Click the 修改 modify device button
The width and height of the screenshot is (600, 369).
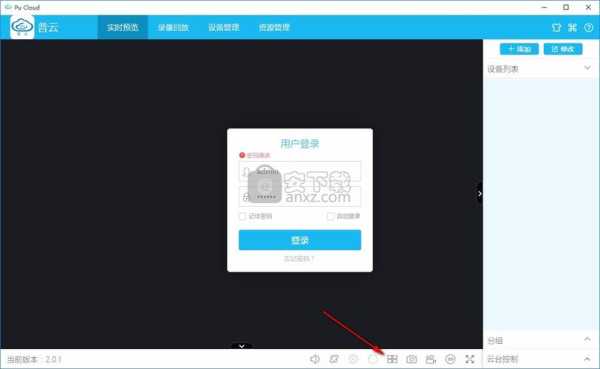(563, 49)
